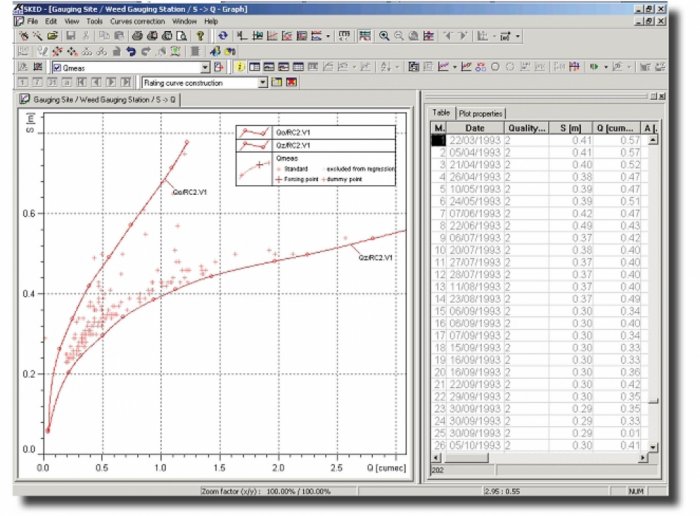700x516 pixels.
Task: Click the magic wand wizard icon
Action: pyautogui.click(x=38, y=36)
